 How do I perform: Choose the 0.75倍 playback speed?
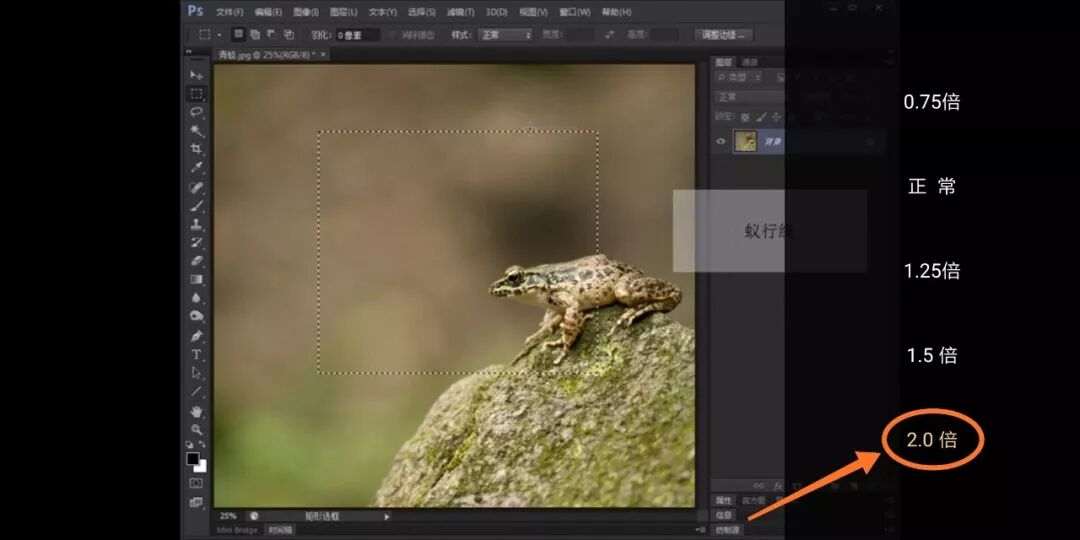coord(932,102)
